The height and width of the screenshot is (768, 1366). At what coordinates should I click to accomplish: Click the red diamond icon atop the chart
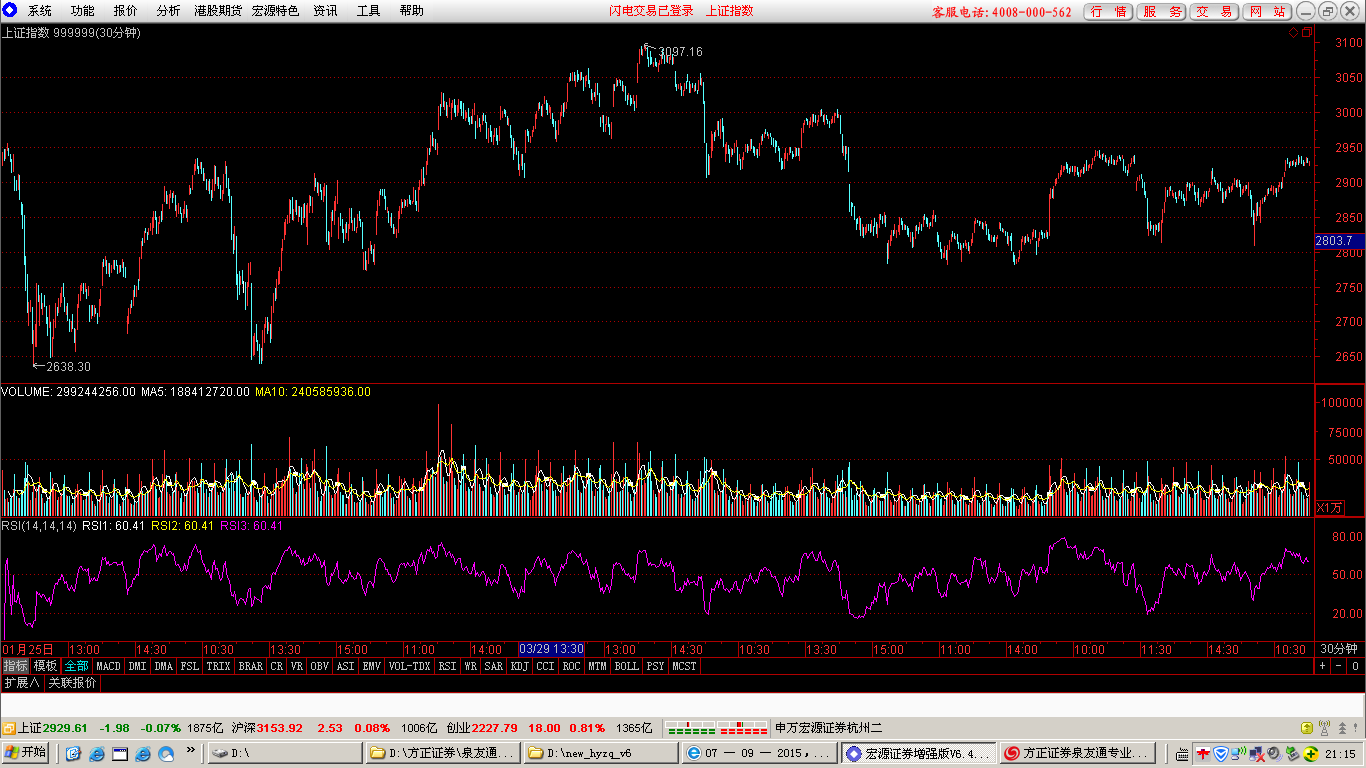pyautogui.click(x=1293, y=32)
